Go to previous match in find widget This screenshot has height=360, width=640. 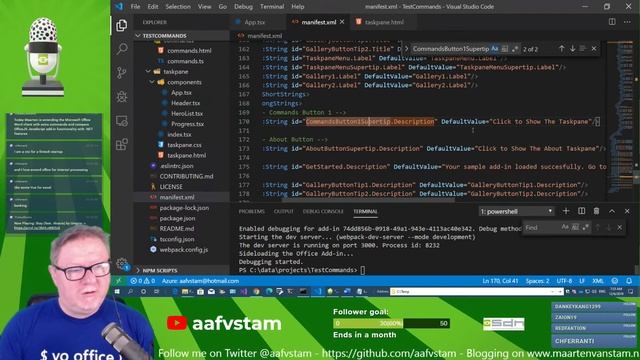(562, 49)
